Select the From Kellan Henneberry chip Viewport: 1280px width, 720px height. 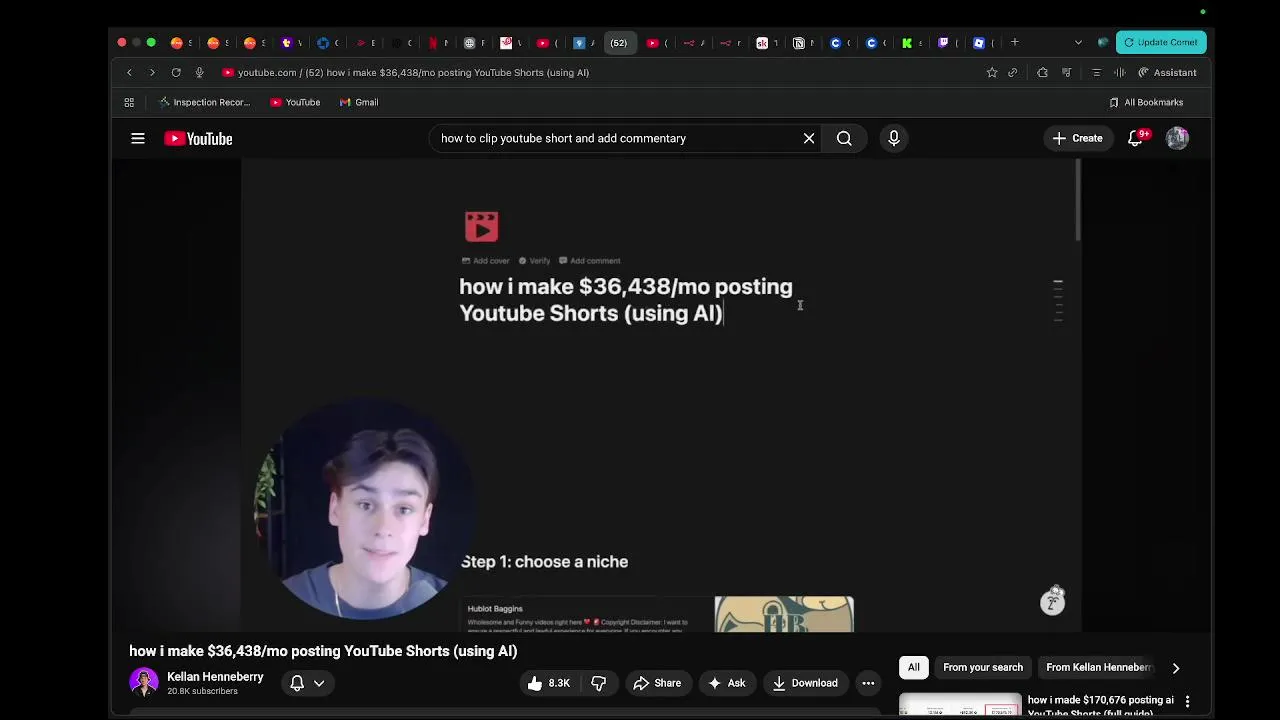[1098, 667]
